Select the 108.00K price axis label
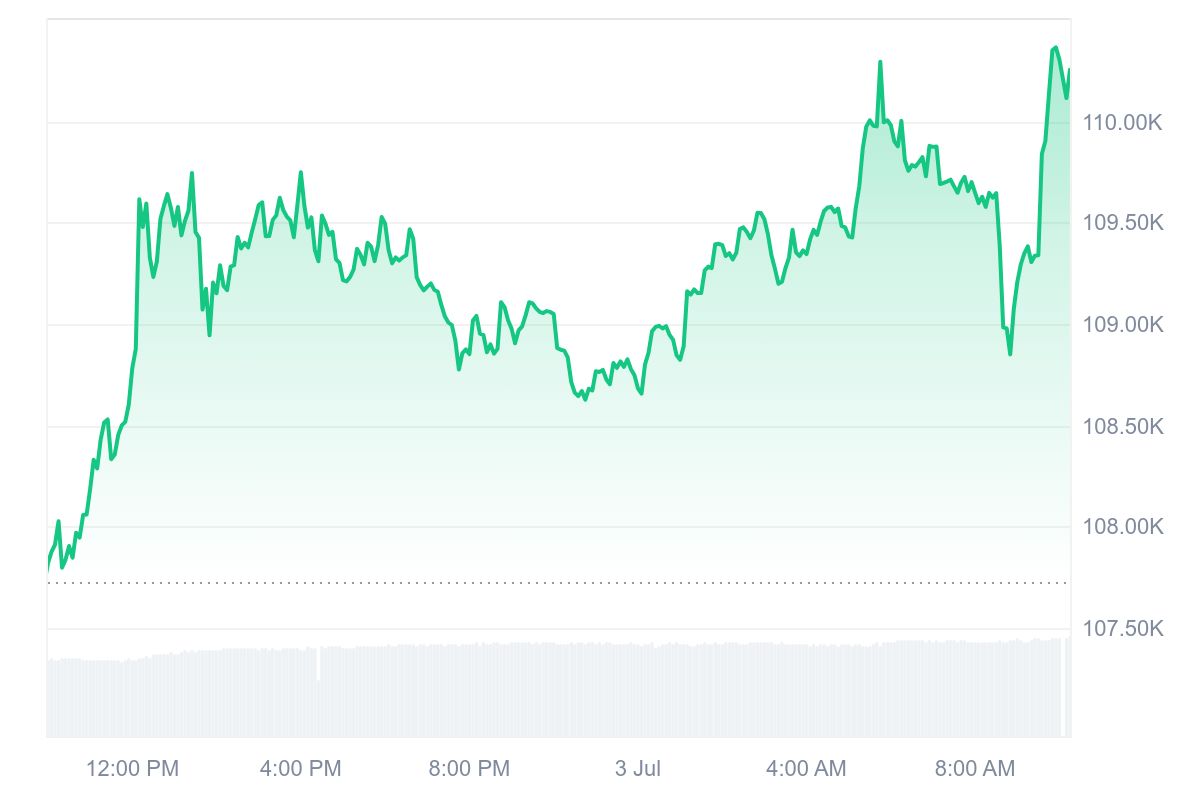This screenshot has width=1200, height=800. [1123, 527]
